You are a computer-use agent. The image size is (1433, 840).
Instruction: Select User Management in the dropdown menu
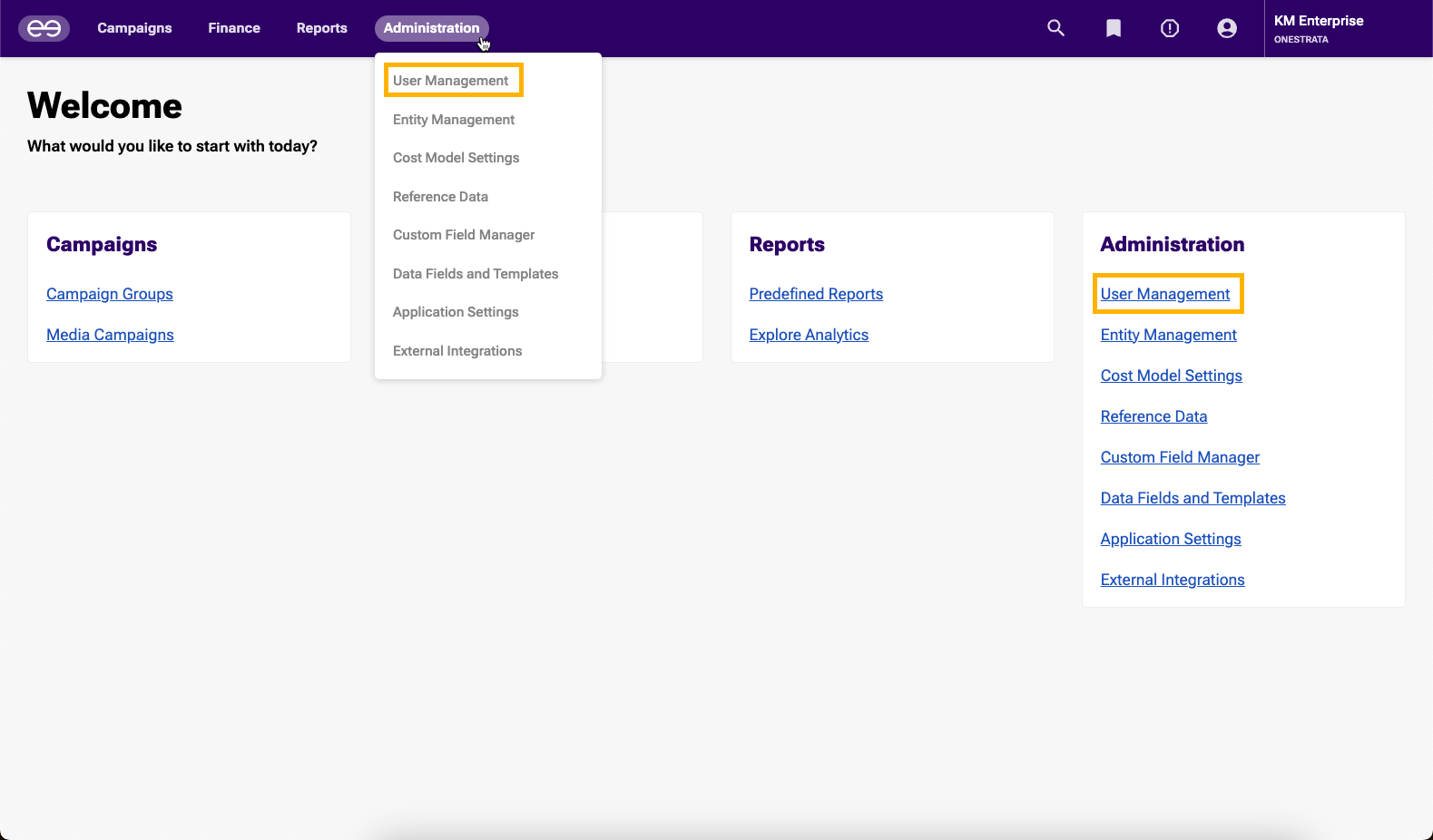451,81
